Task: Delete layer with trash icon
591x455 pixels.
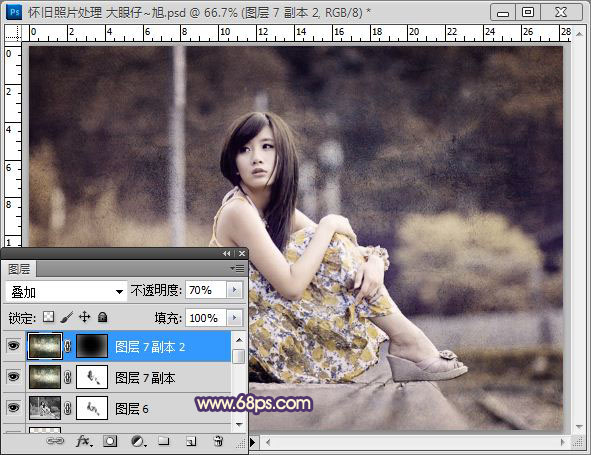Action: [x=218, y=441]
